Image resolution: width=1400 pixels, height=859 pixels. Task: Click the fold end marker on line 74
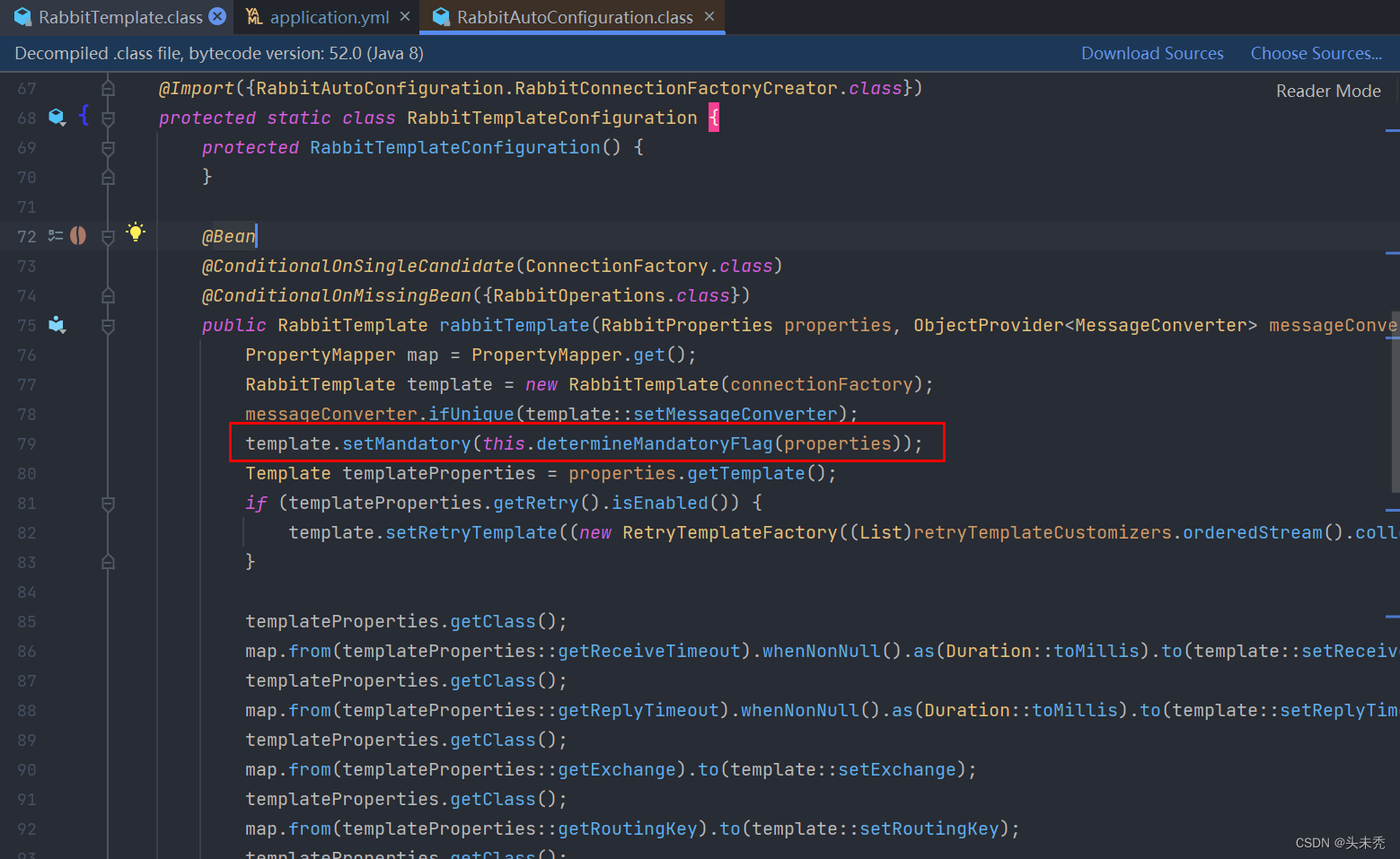tap(108, 295)
